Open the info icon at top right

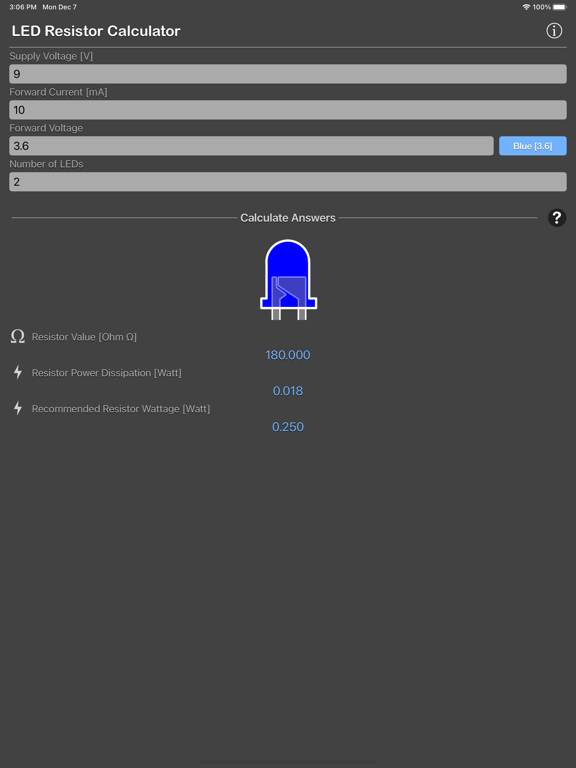[x=554, y=31]
